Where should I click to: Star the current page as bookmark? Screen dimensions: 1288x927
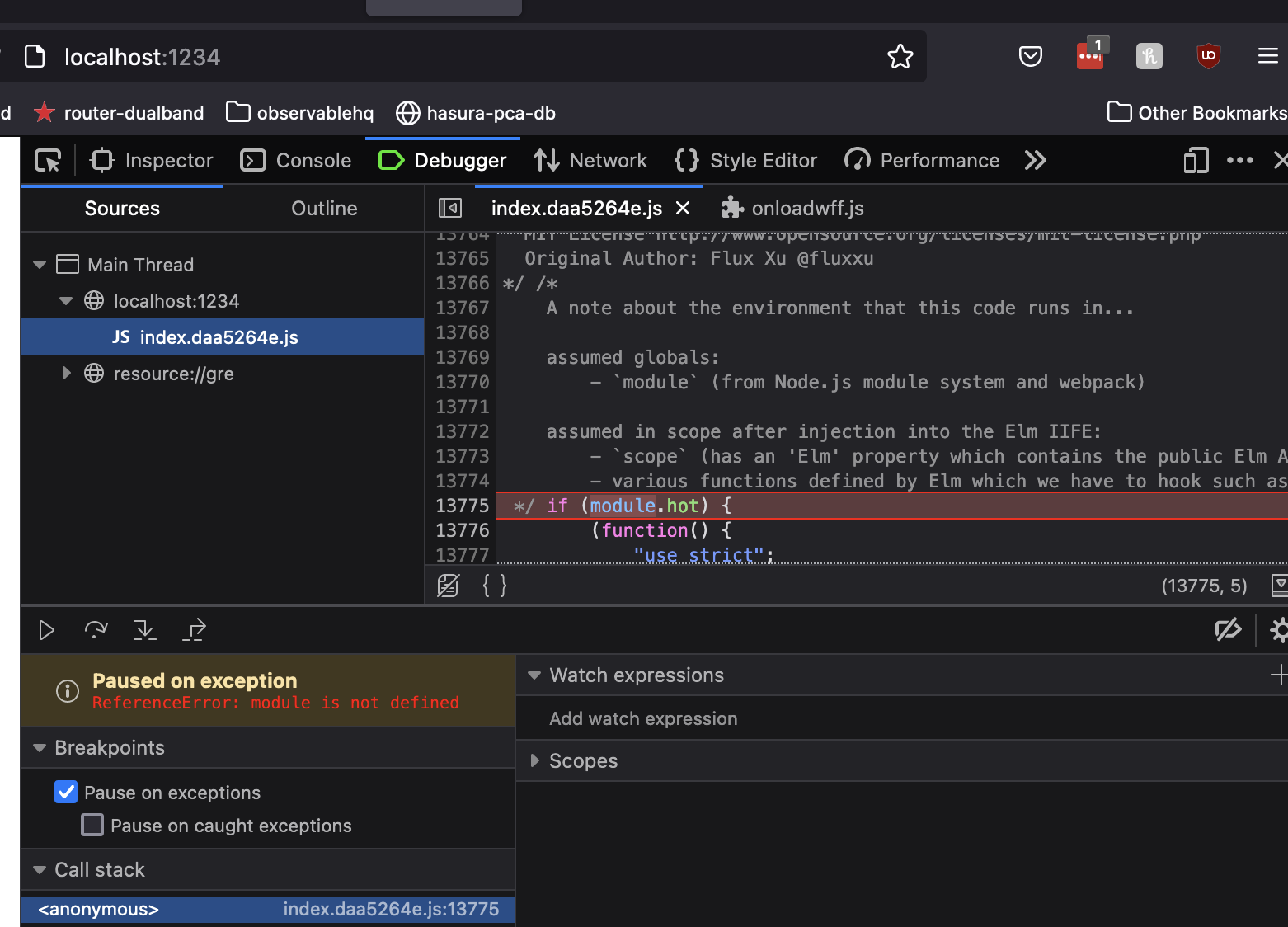[900, 56]
